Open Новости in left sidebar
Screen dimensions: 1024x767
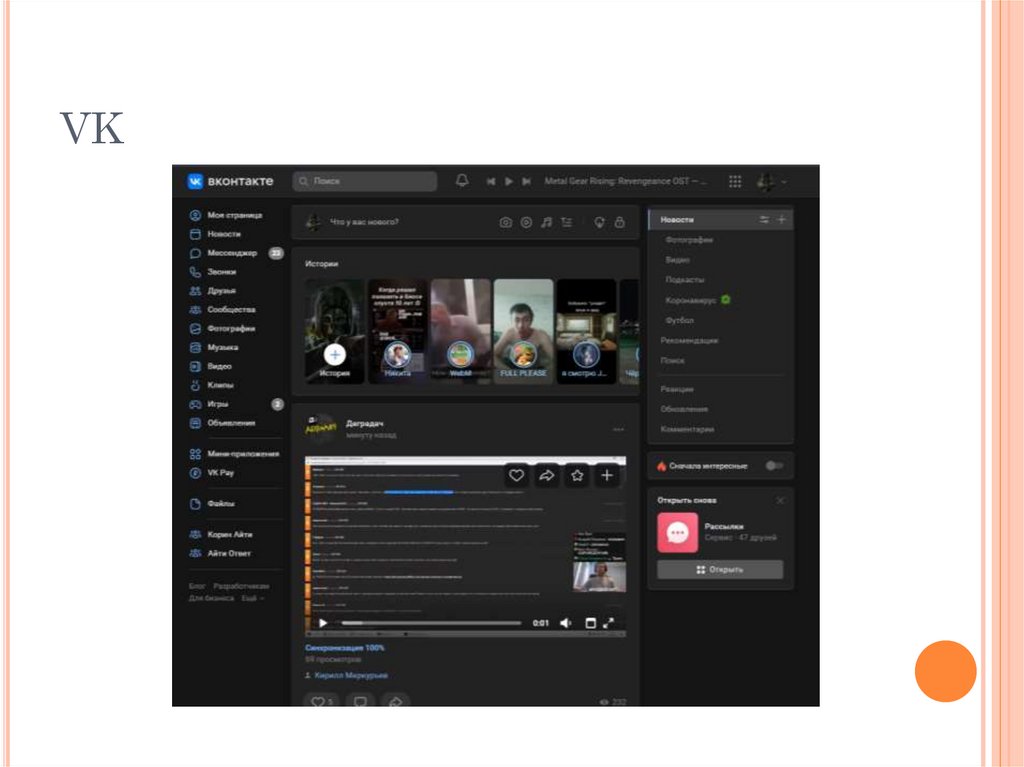pos(215,234)
